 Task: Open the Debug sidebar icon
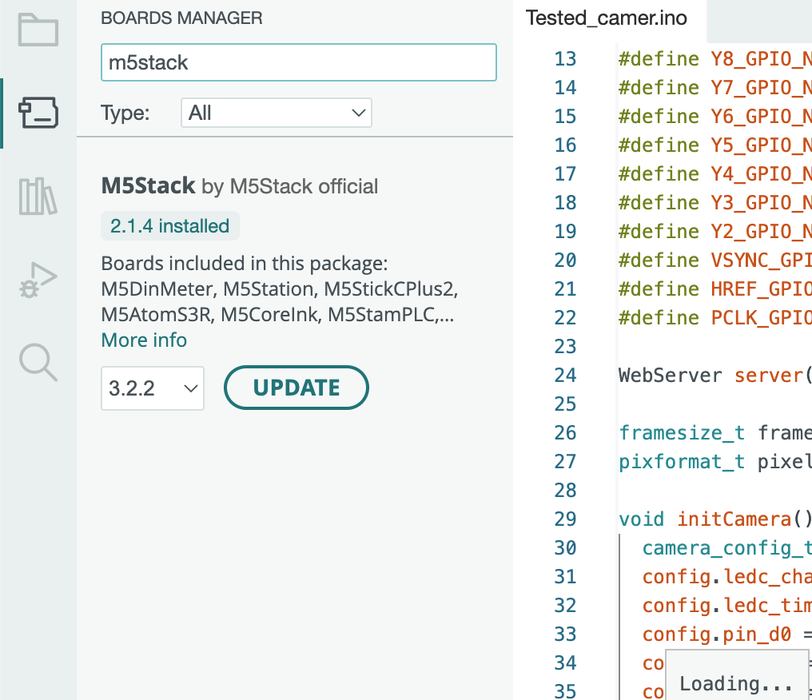pos(38,280)
